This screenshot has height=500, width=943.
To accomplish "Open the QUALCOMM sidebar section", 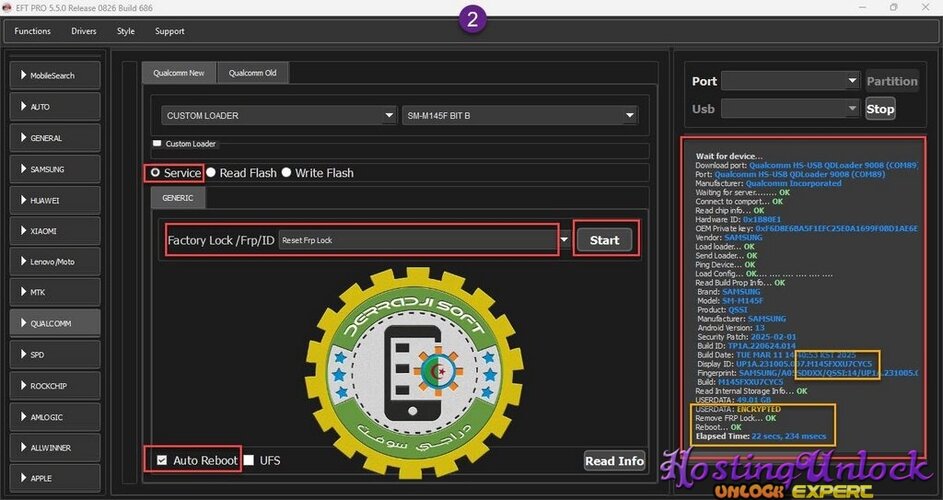I will [55, 323].
